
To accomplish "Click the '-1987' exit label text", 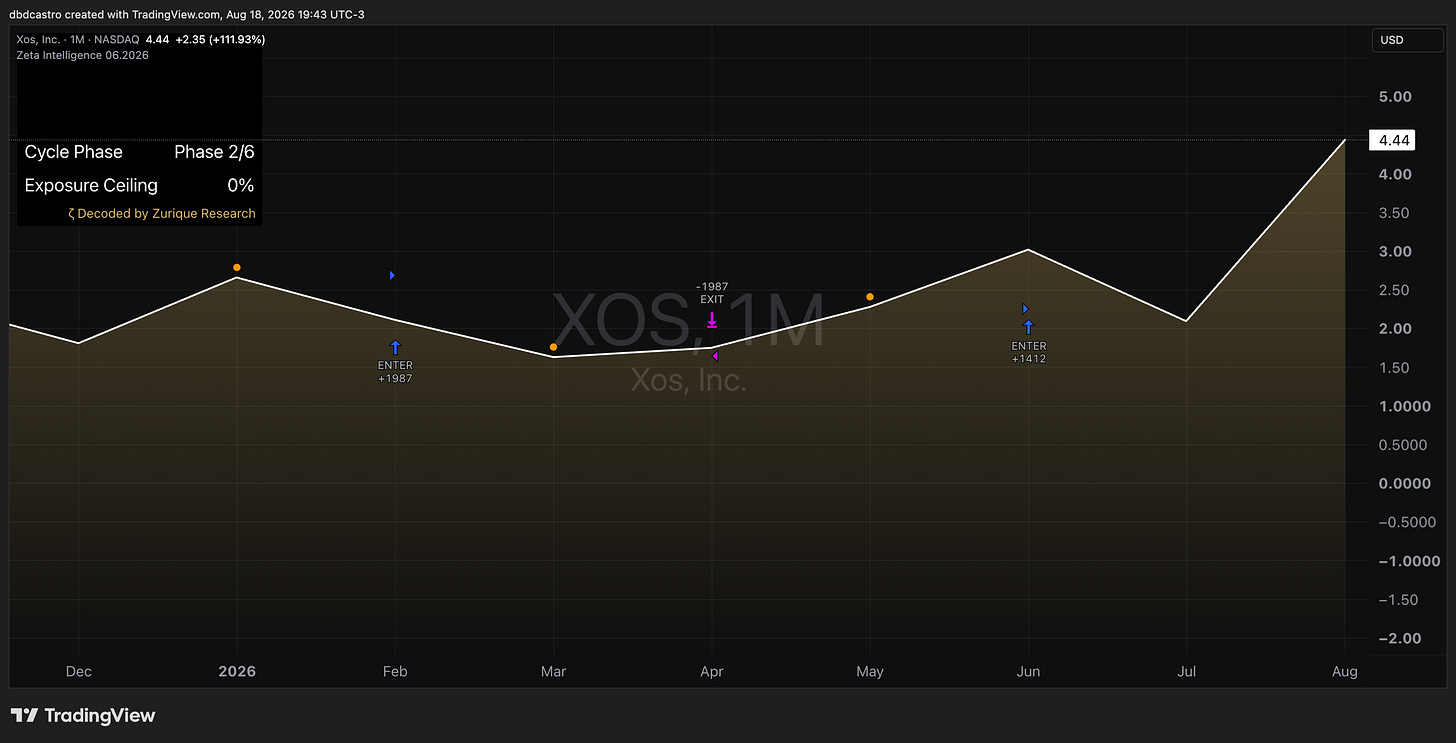I will pos(712,287).
